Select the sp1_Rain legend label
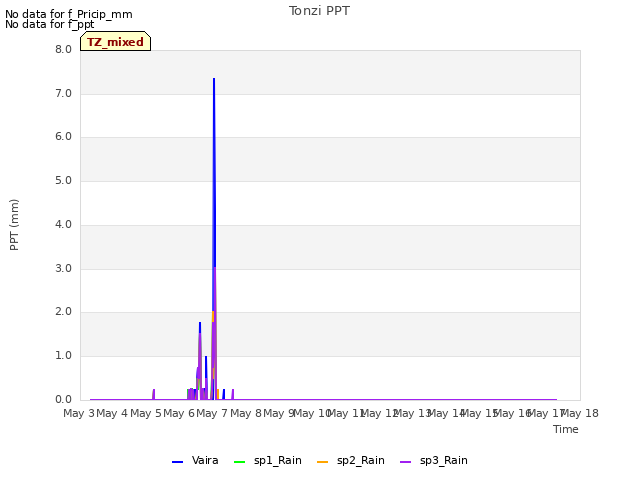The image size is (640, 480). [x=278, y=460]
